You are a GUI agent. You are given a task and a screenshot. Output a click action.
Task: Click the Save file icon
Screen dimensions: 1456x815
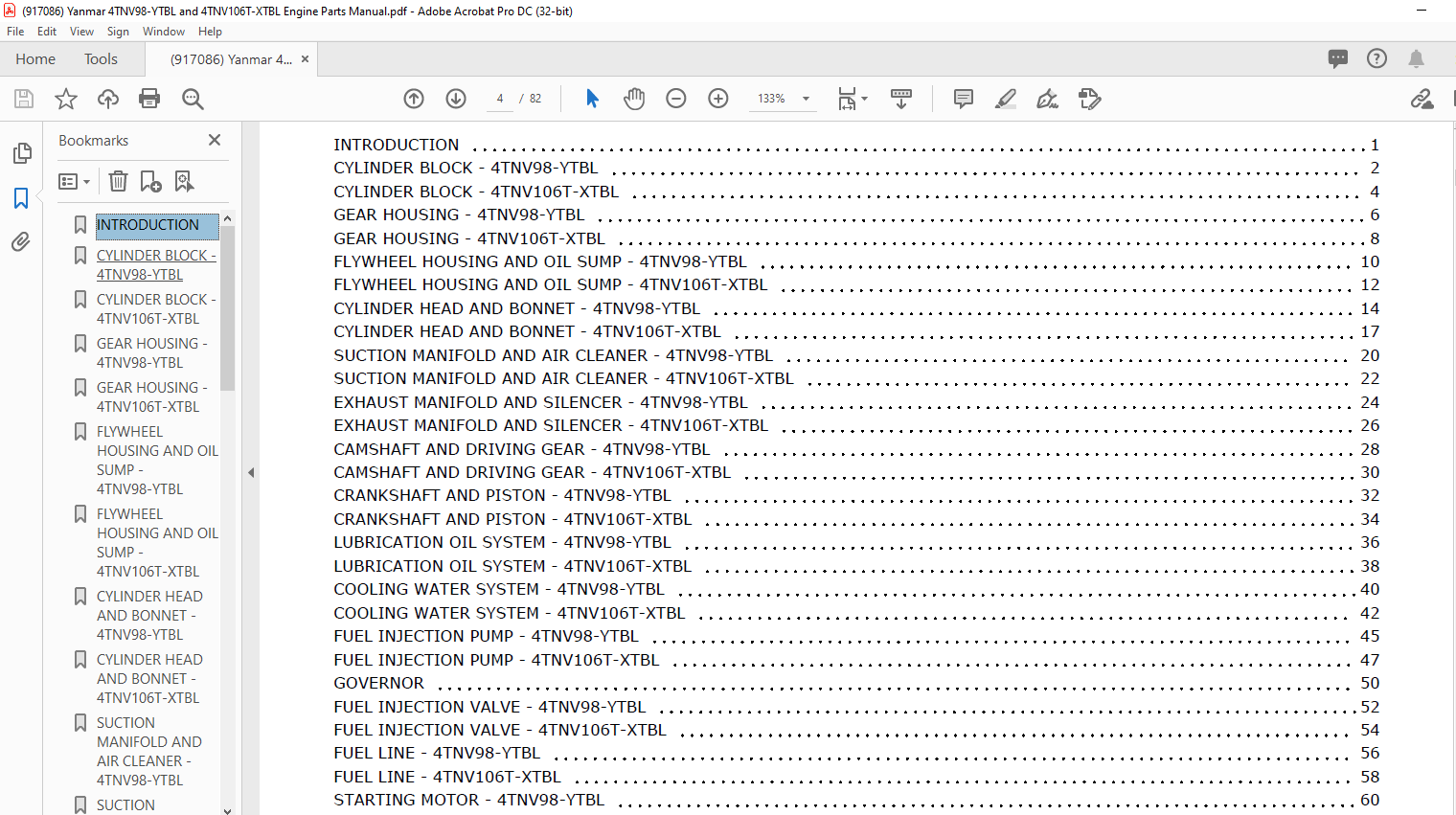click(x=24, y=99)
